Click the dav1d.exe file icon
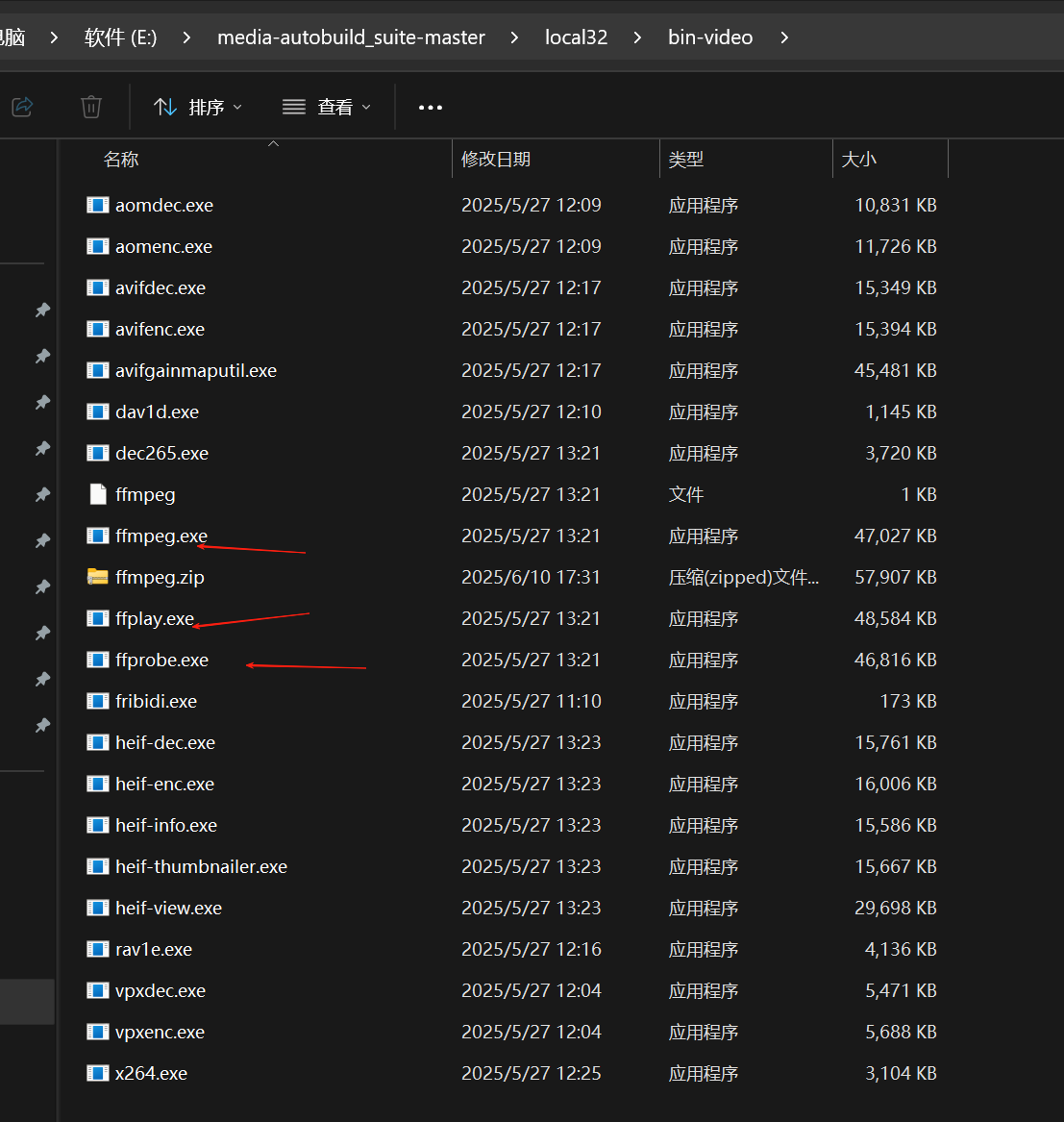1064x1122 pixels. 97,412
